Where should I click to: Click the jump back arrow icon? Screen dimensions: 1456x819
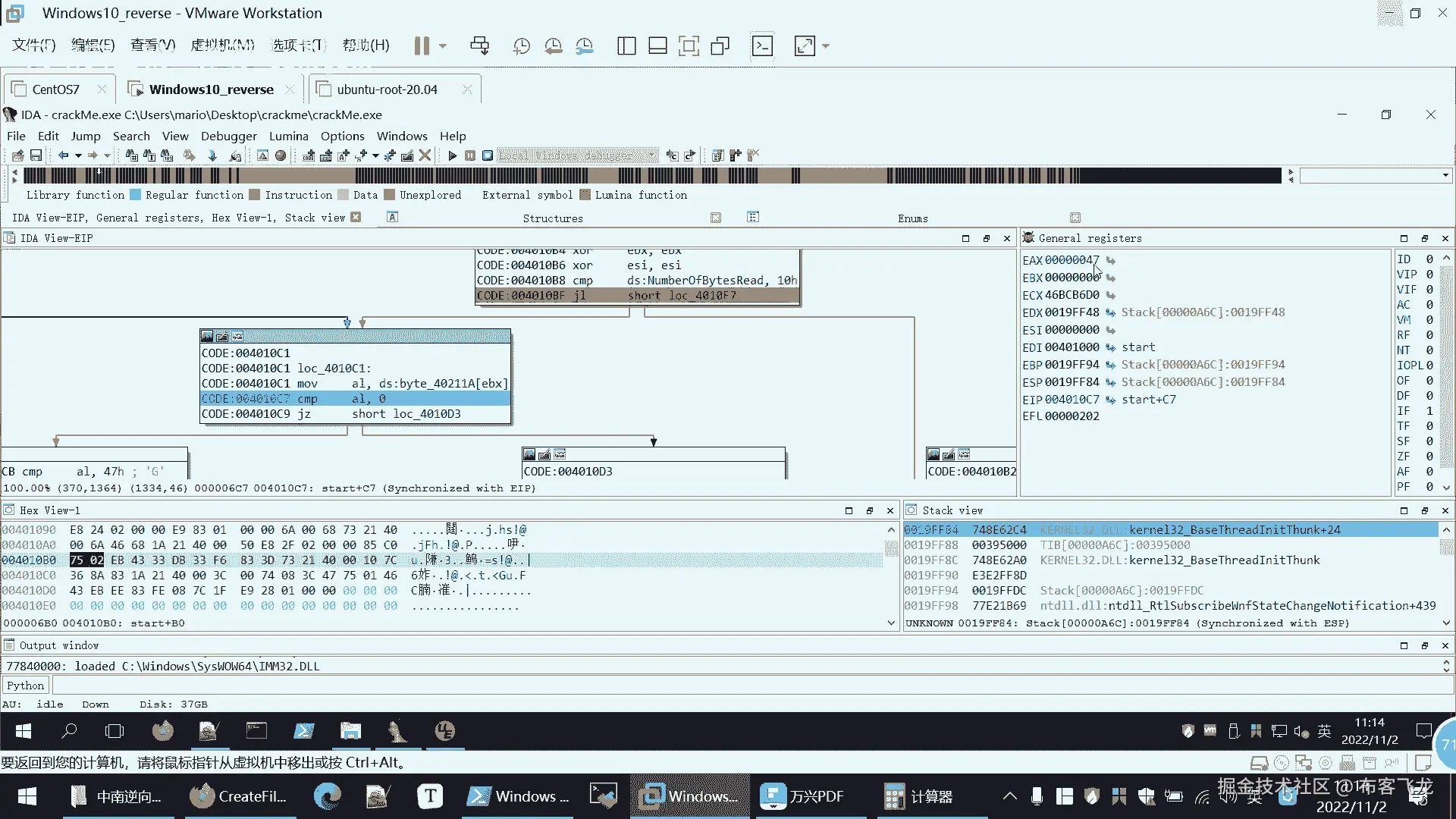coord(64,155)
